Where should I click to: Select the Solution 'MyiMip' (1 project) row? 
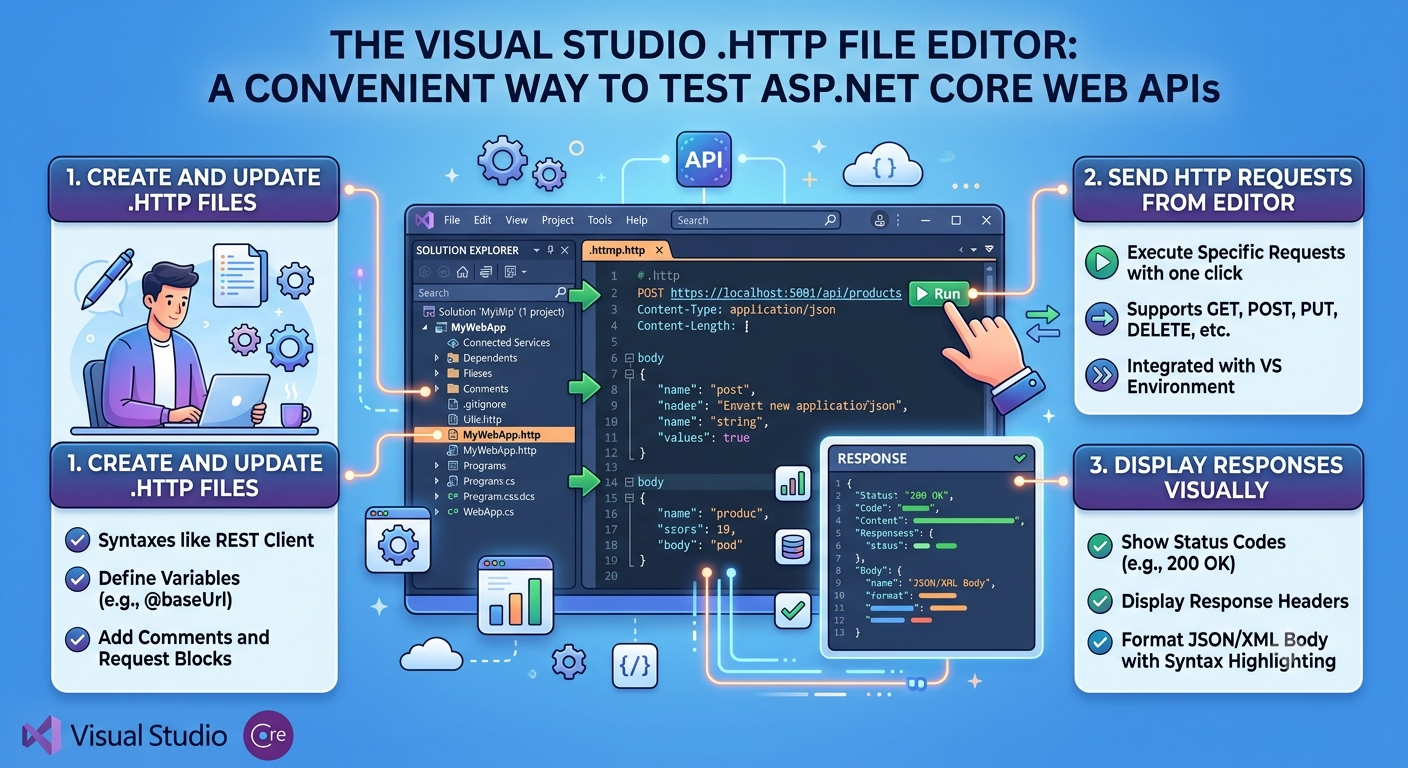click(495, 312)
